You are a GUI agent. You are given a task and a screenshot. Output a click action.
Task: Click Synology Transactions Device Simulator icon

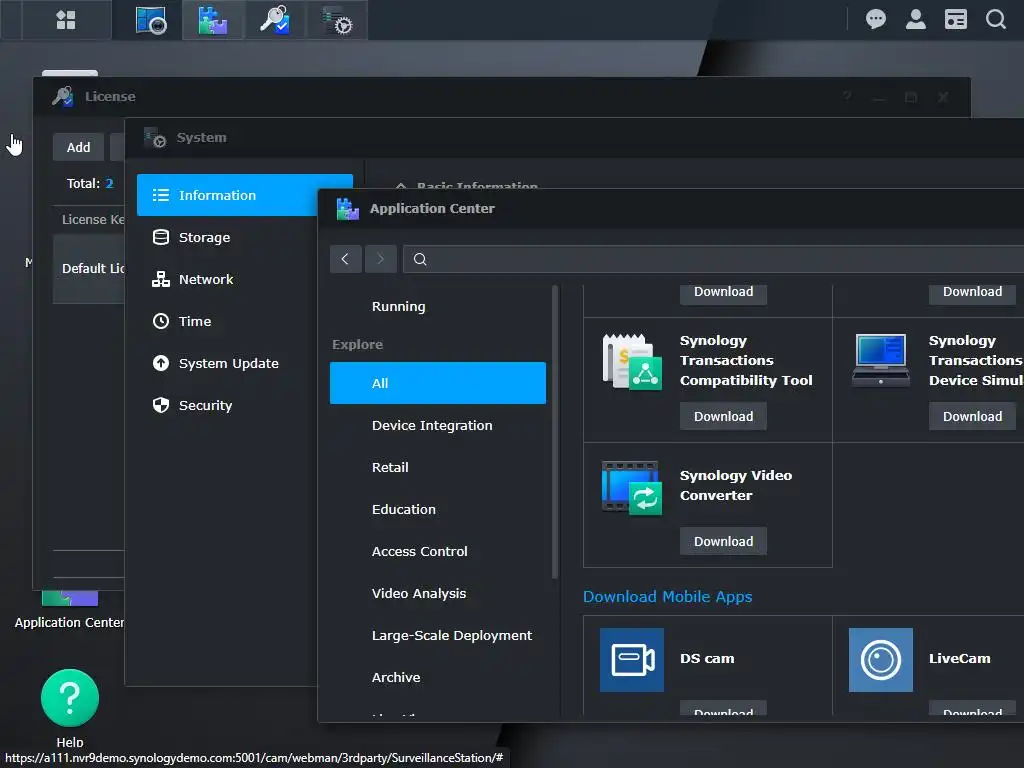(881, 360)
